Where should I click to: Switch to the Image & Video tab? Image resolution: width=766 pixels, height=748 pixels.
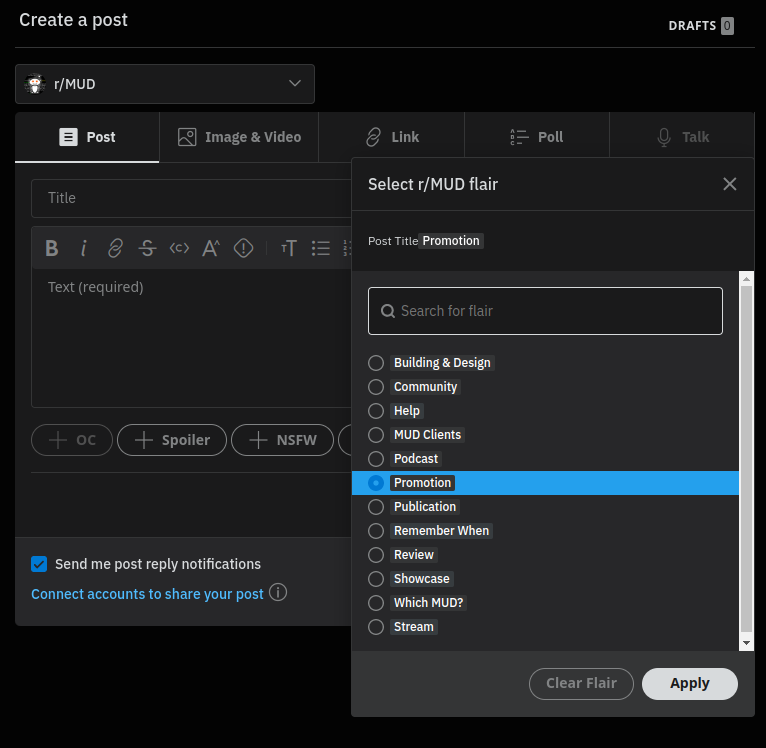(239, 137)
